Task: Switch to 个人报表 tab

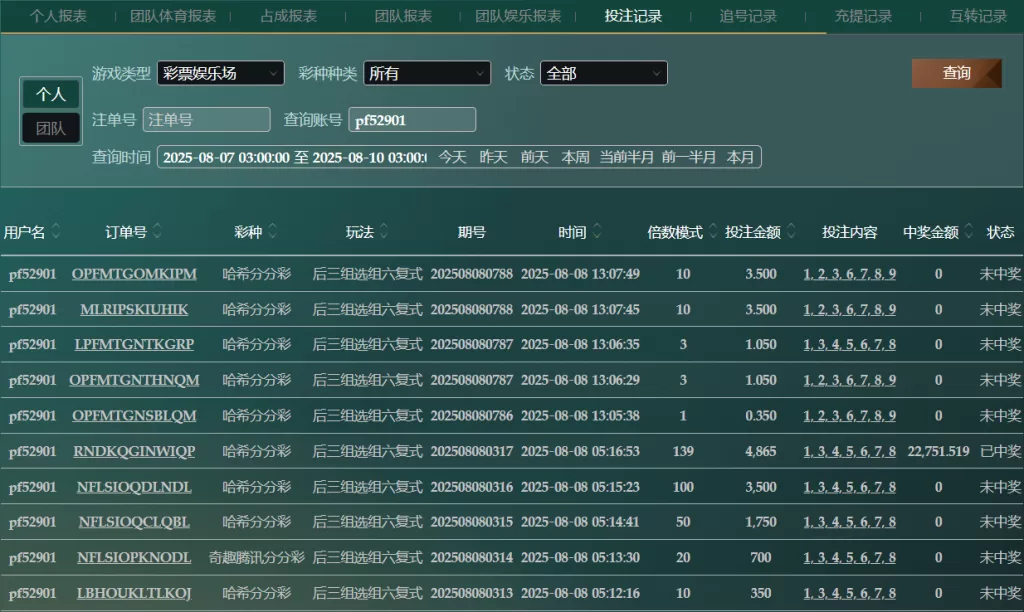Action: point(58,16)
